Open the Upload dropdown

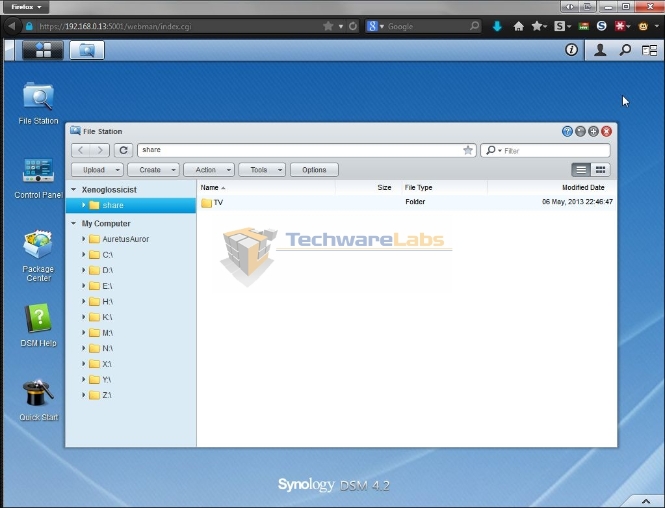(x=98, y=170)
